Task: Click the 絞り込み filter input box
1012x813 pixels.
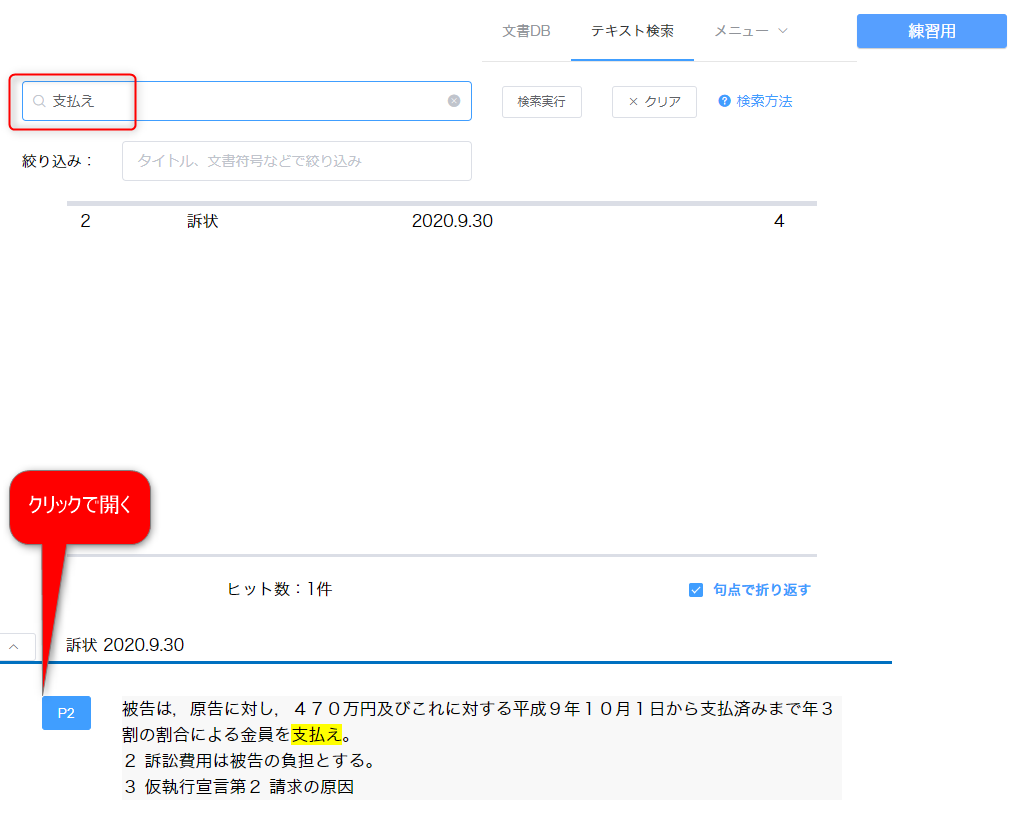Action: click(296, 161)
